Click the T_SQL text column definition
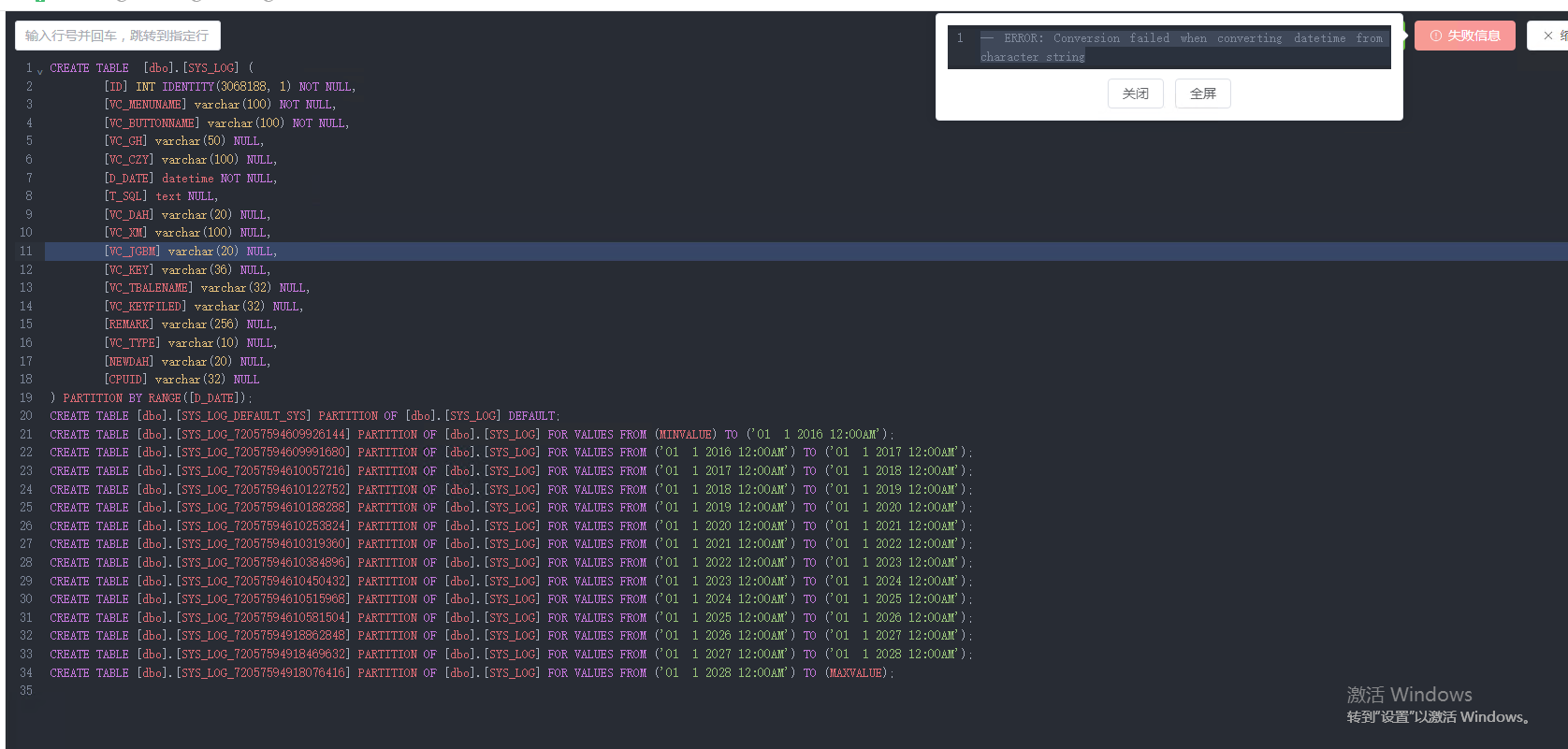1568x749 pixels. click(x=161, y=196)
